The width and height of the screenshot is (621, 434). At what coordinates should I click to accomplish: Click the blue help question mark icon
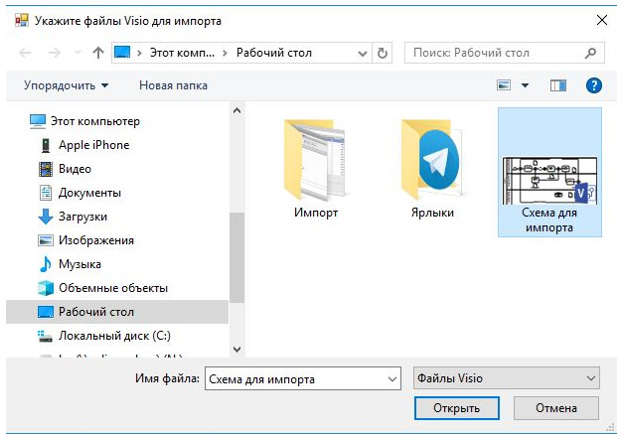click(593, 86)
